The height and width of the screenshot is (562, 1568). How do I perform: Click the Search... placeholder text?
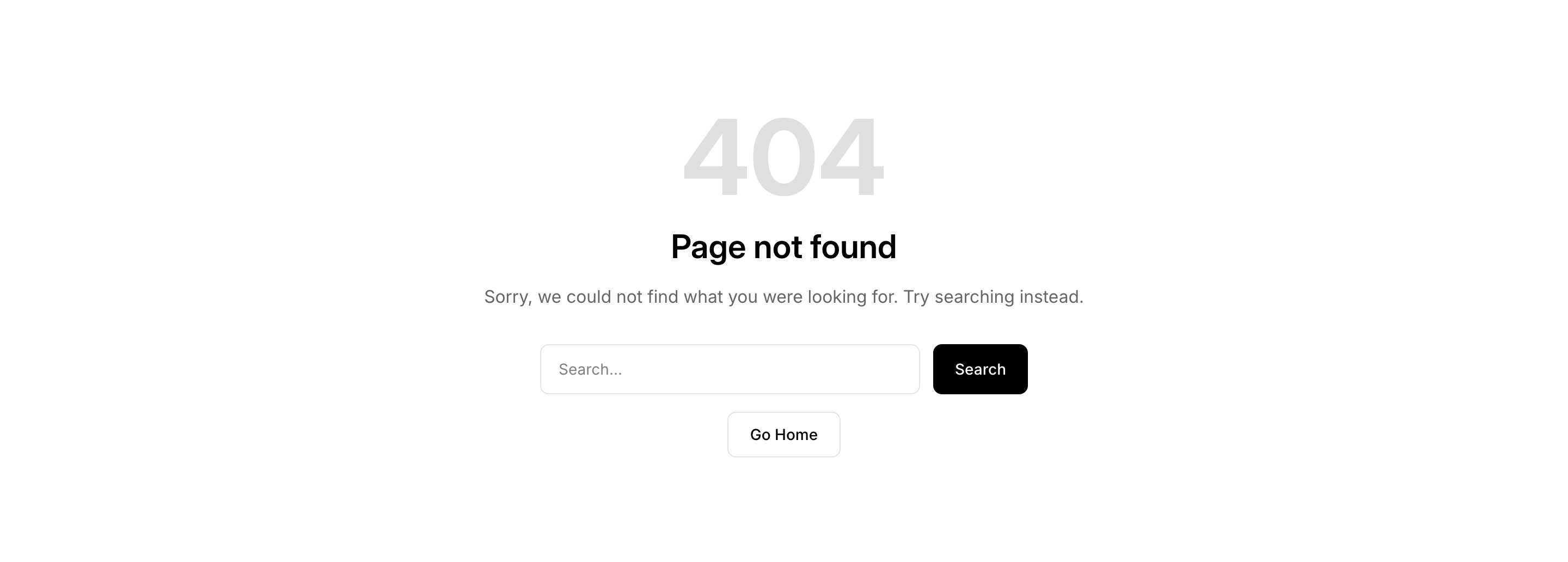coord(590,370)
